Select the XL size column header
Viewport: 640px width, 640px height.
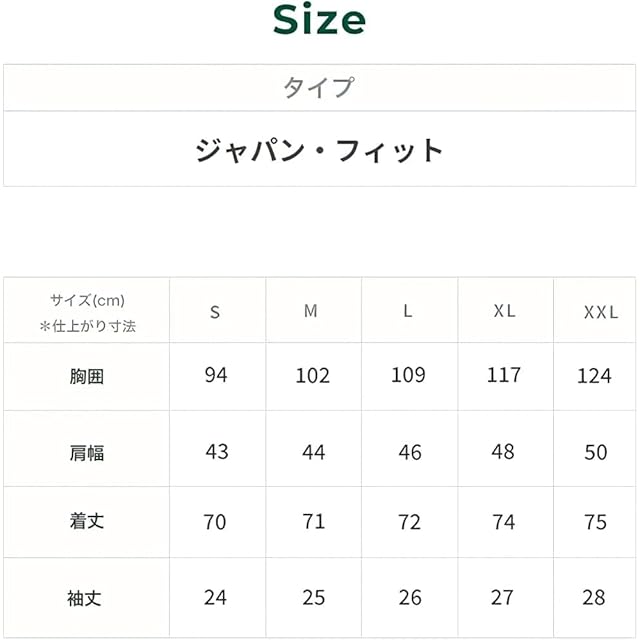(505, 311)
